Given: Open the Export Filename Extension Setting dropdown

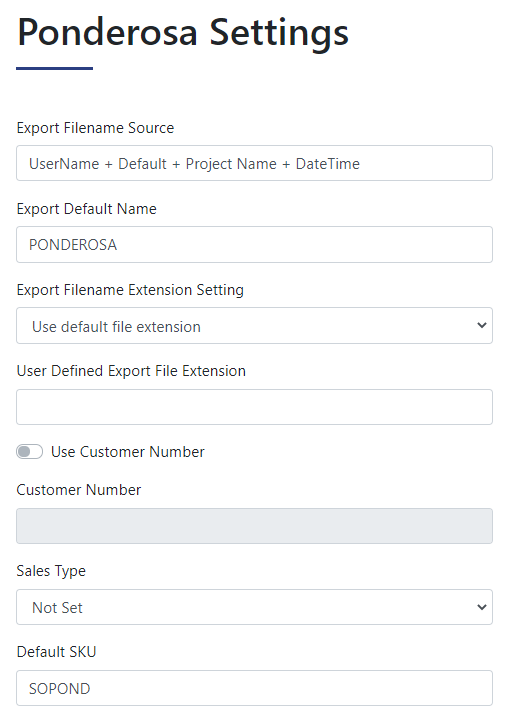Looking at the screenshot, I should coord(254,326).
